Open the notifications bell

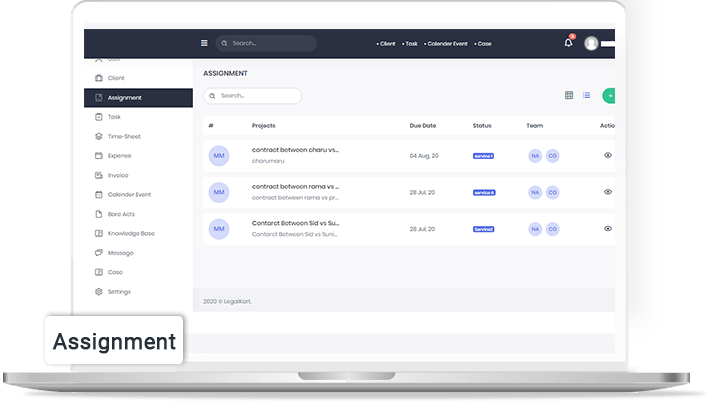point(569,43)
